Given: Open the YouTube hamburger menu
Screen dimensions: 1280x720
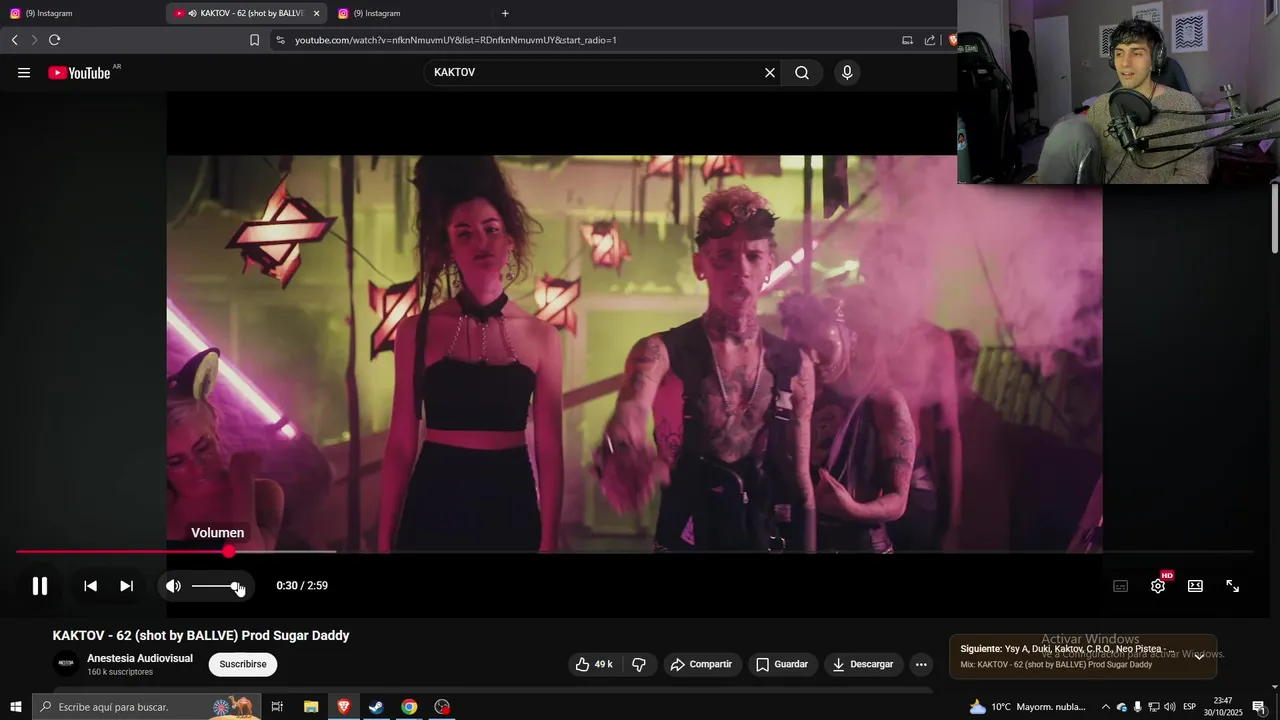Looking at the screenshot, I should click(24, 73).
